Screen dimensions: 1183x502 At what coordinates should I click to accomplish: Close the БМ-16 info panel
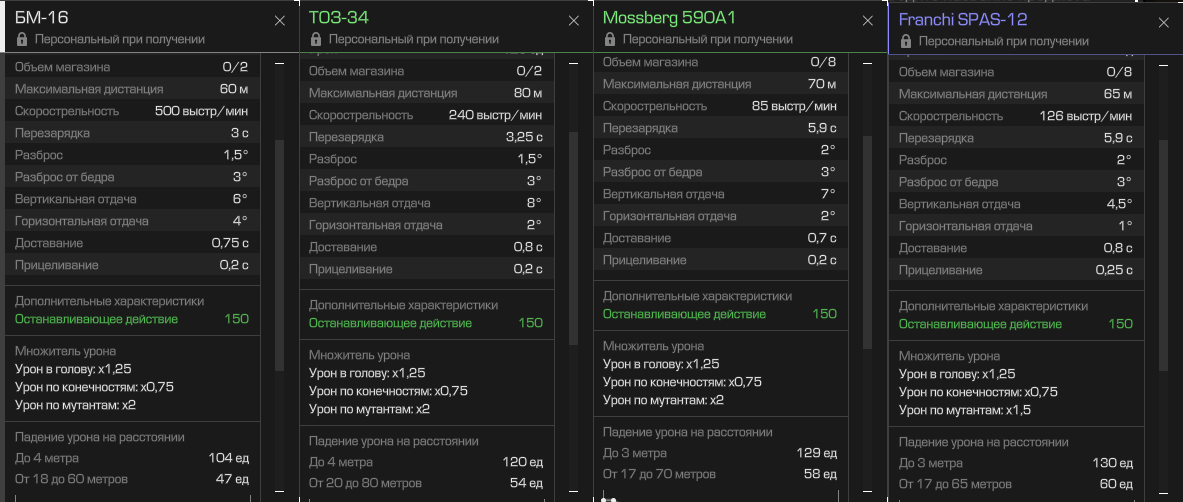[x=279, y=21]
